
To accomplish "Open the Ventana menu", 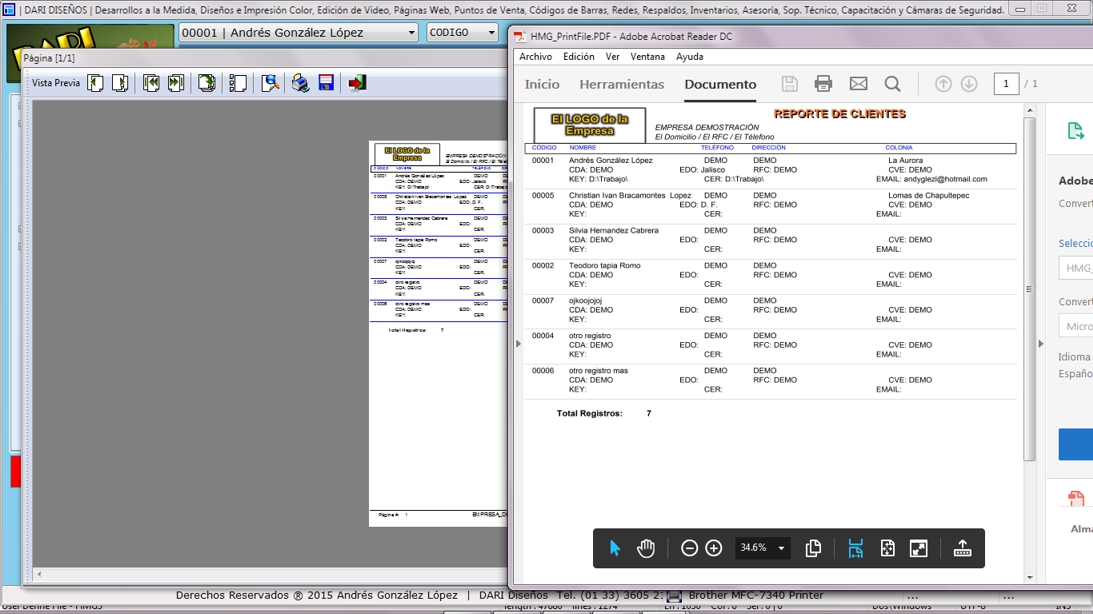I will point(647,57).
